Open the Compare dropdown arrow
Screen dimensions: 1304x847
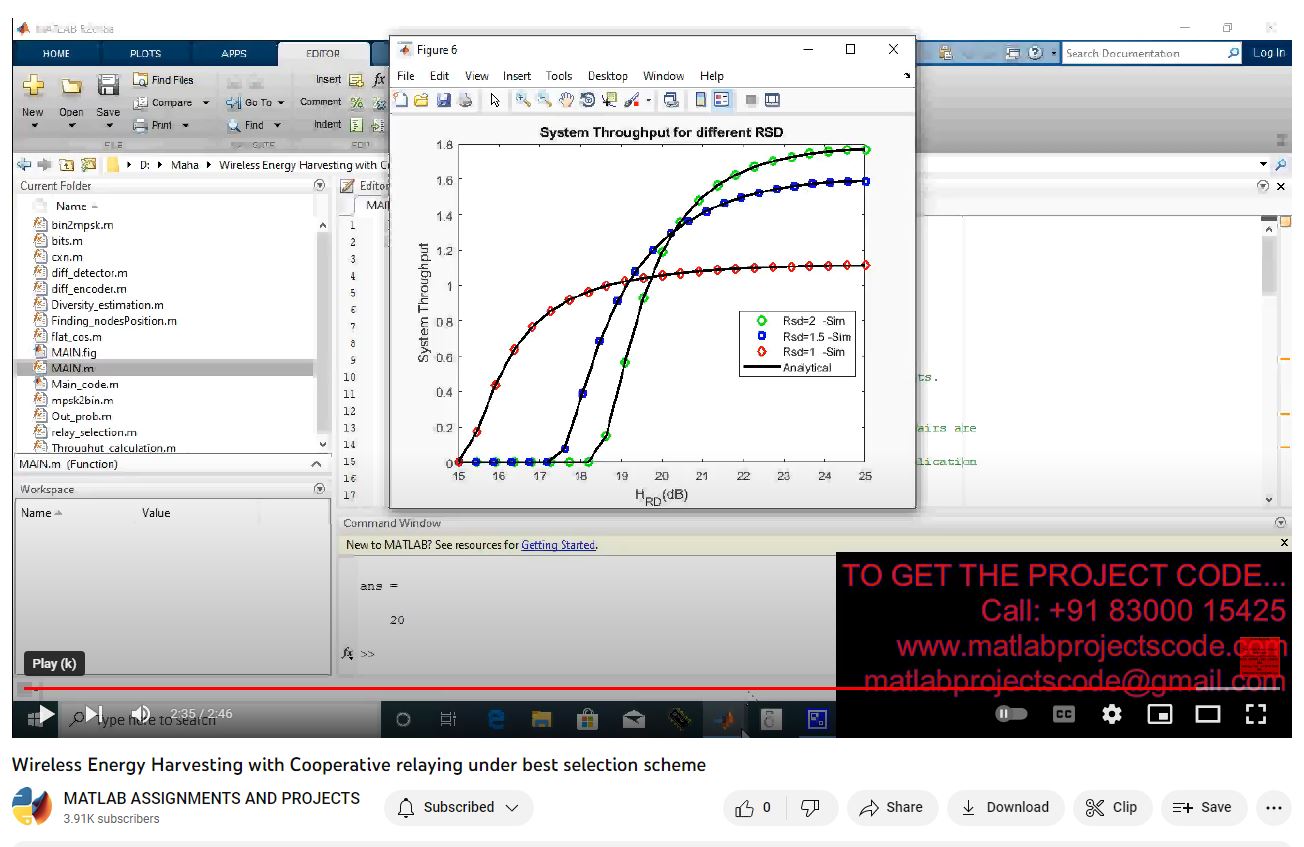pos(206,103)
